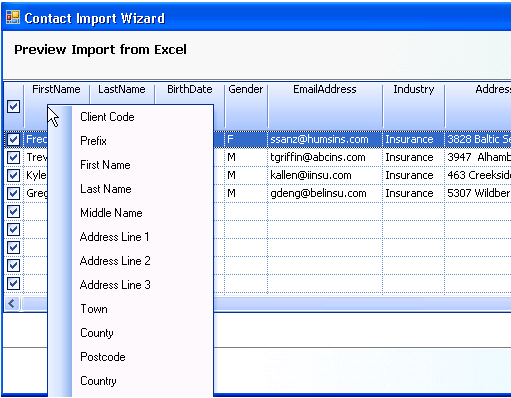Click the Industry column header
This screenshot has width=511, height=398.
[414, 105]
